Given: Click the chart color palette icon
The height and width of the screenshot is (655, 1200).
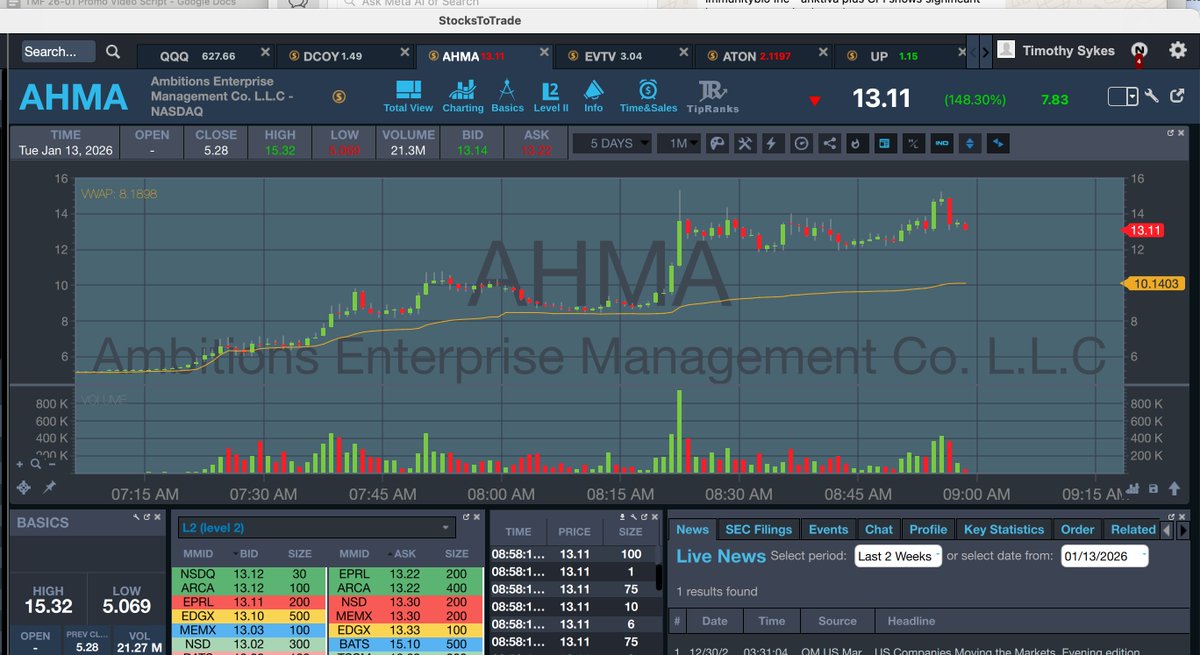Looking at the screenshot, I should pyautogui.click(x=717, y=143).
